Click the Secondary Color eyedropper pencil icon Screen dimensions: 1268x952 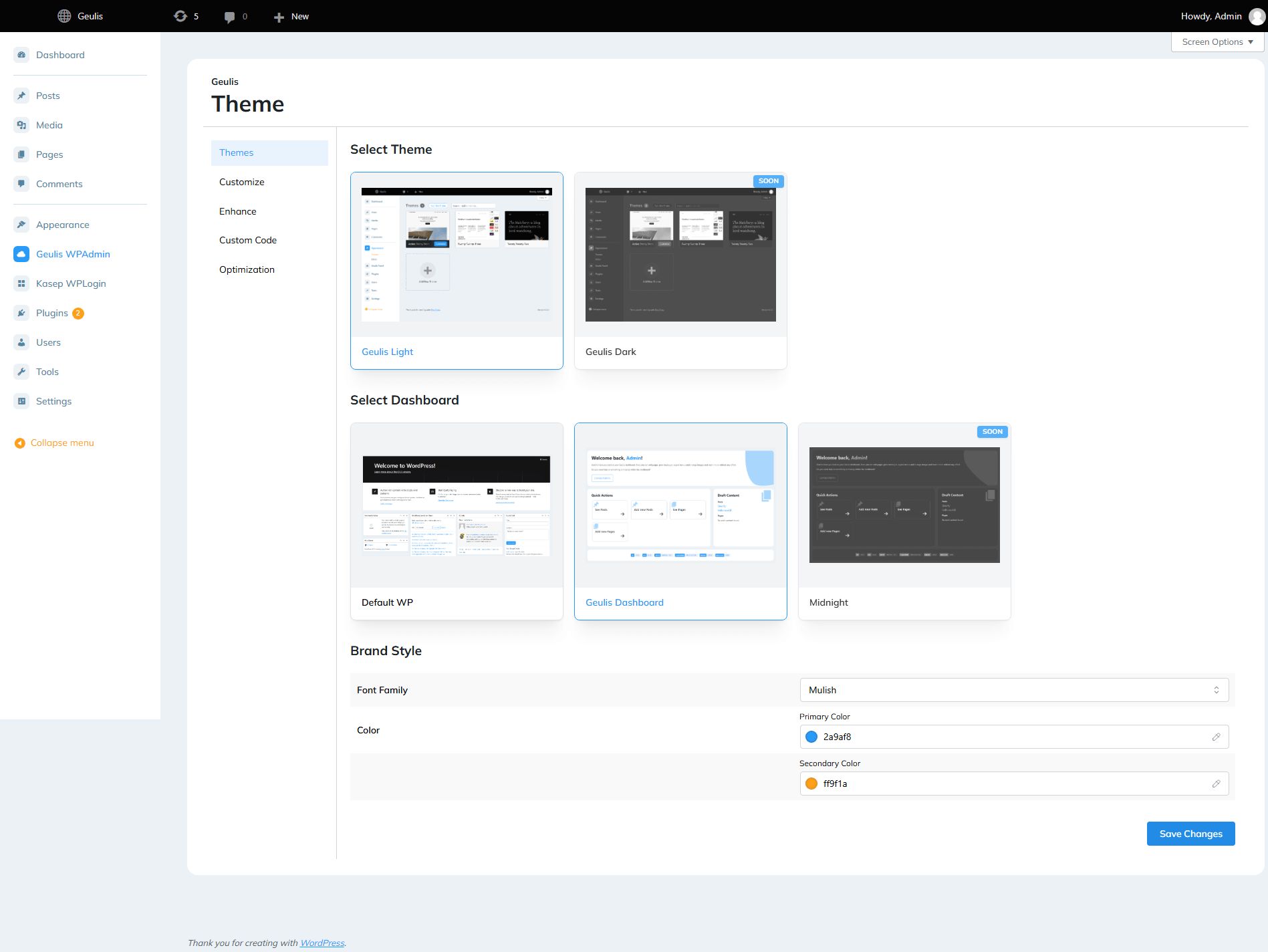click(1216, 784)
